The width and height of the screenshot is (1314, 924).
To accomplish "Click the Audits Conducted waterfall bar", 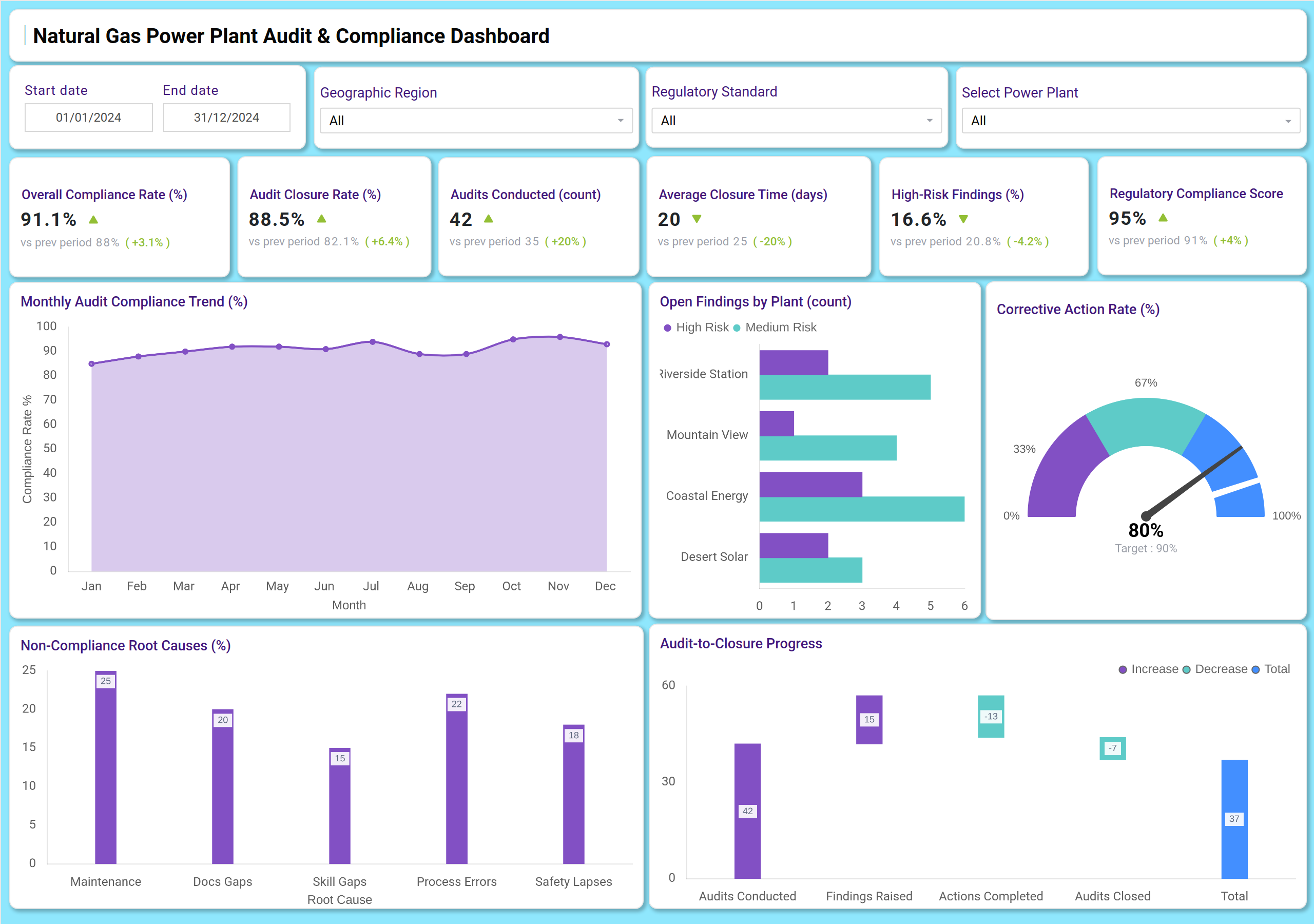I will [x=747, y=811].
